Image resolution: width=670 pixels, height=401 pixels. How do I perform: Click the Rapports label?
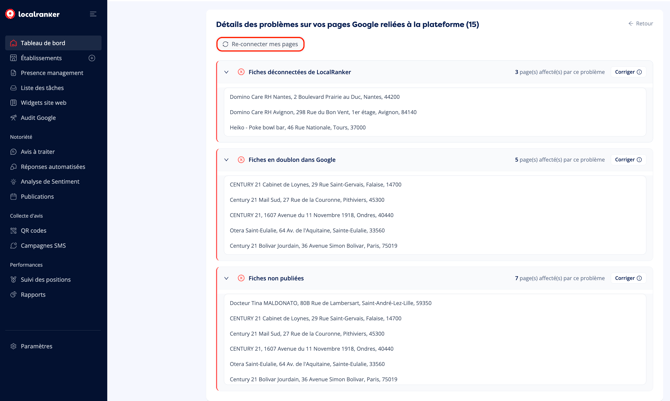click(x=33, y=295)
